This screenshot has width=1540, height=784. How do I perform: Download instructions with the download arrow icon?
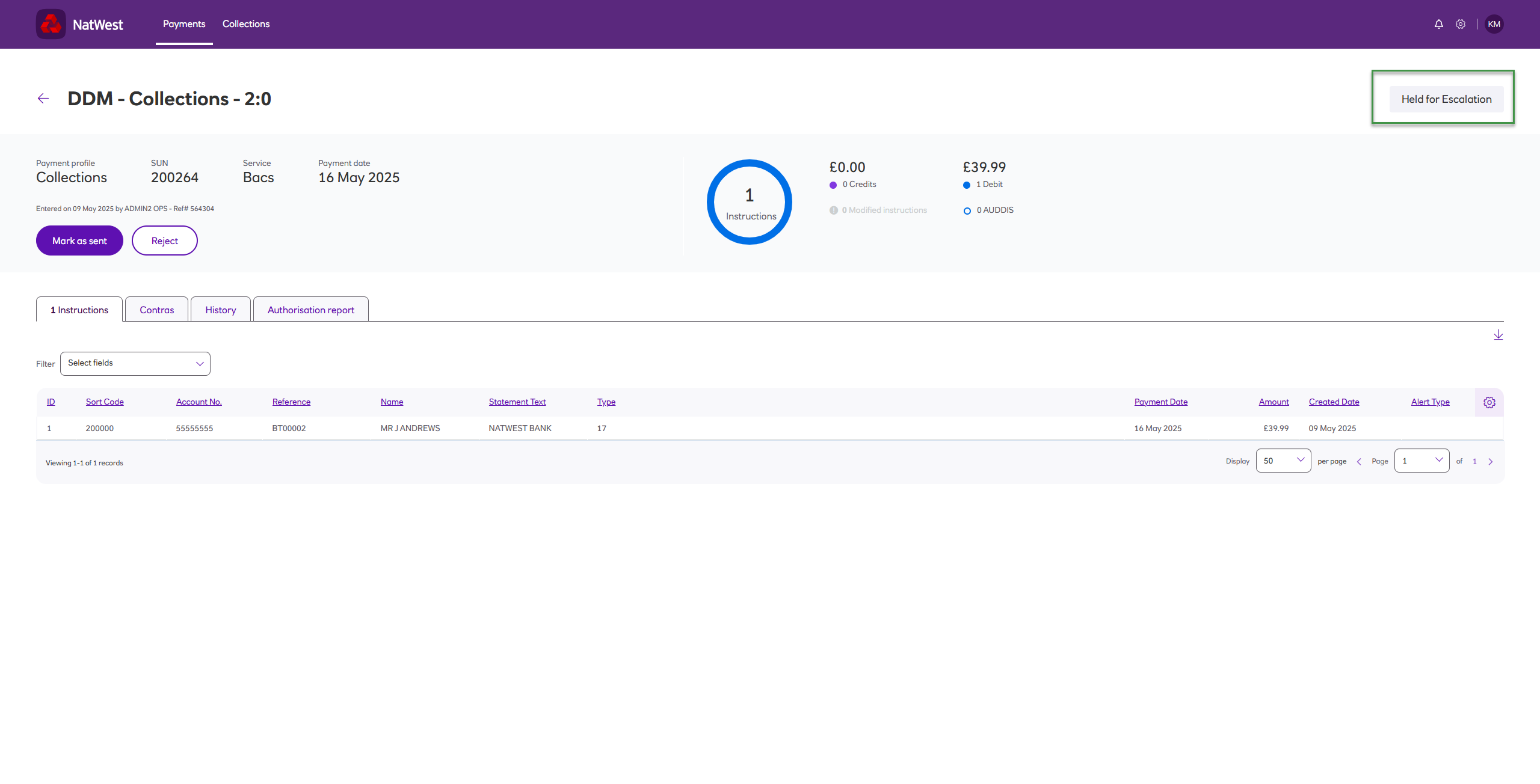(x=1498, y=335)
